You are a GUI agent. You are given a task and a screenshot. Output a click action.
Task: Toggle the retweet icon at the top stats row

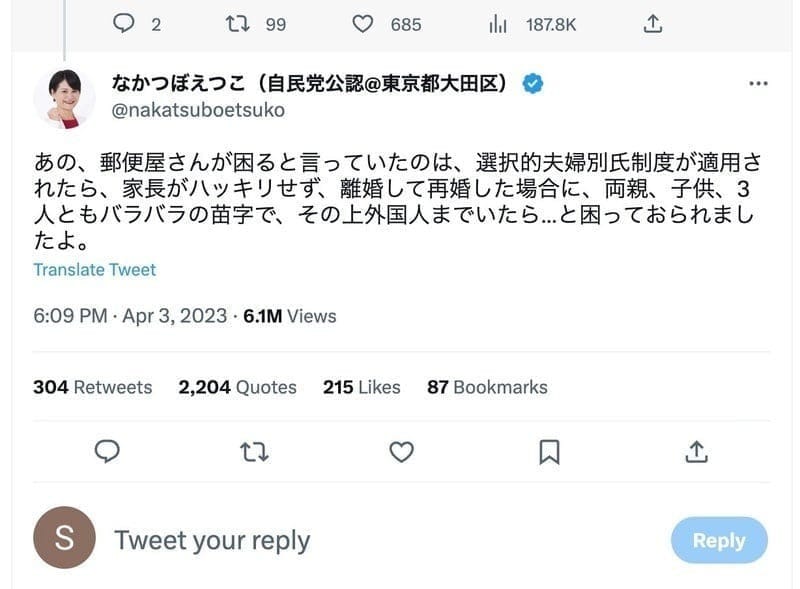click(x=238, y=24)
